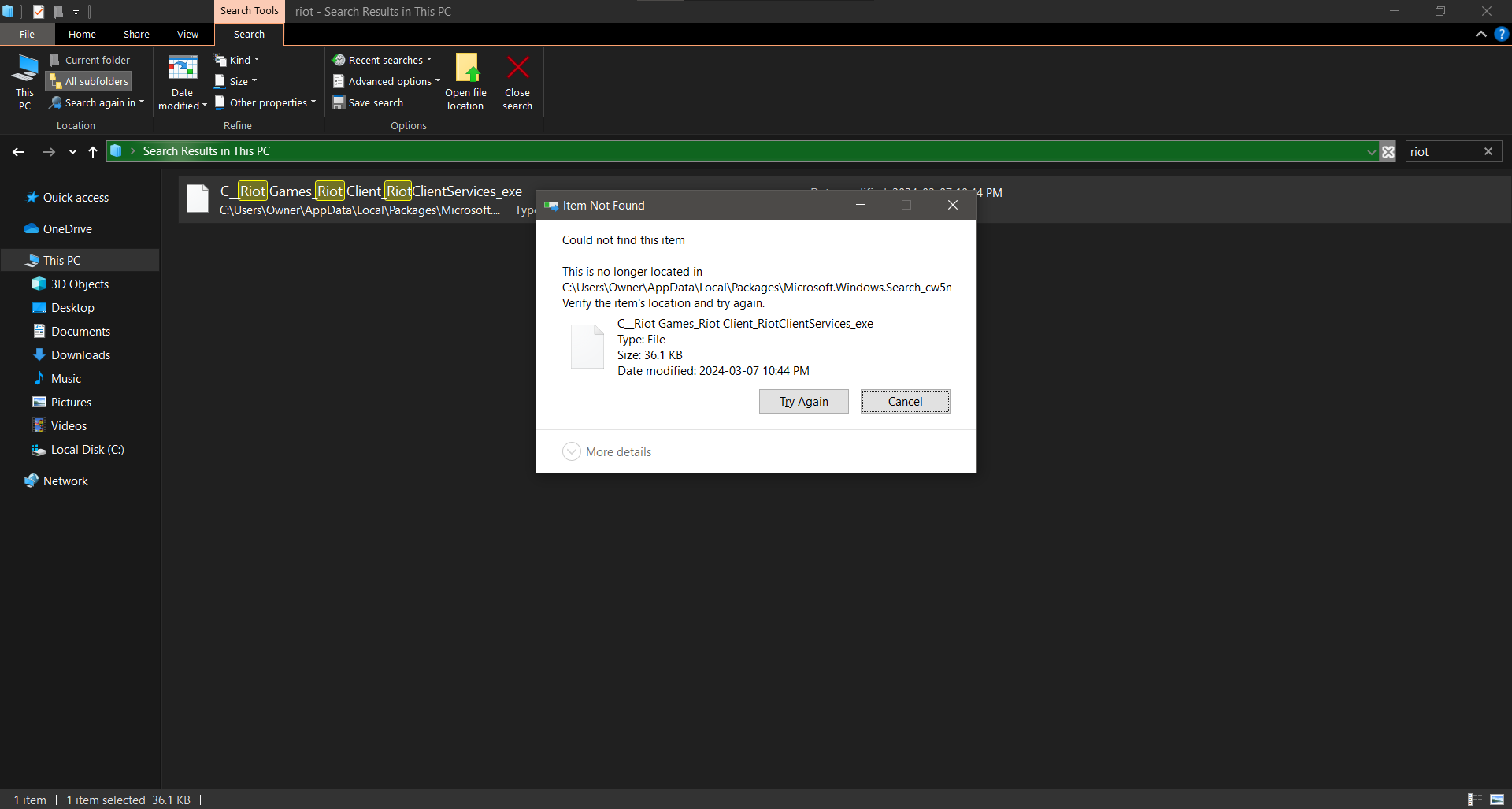The image size is (1512, 809).
Task: Click the blue Help question mark icon
Action: point(1501,34)
